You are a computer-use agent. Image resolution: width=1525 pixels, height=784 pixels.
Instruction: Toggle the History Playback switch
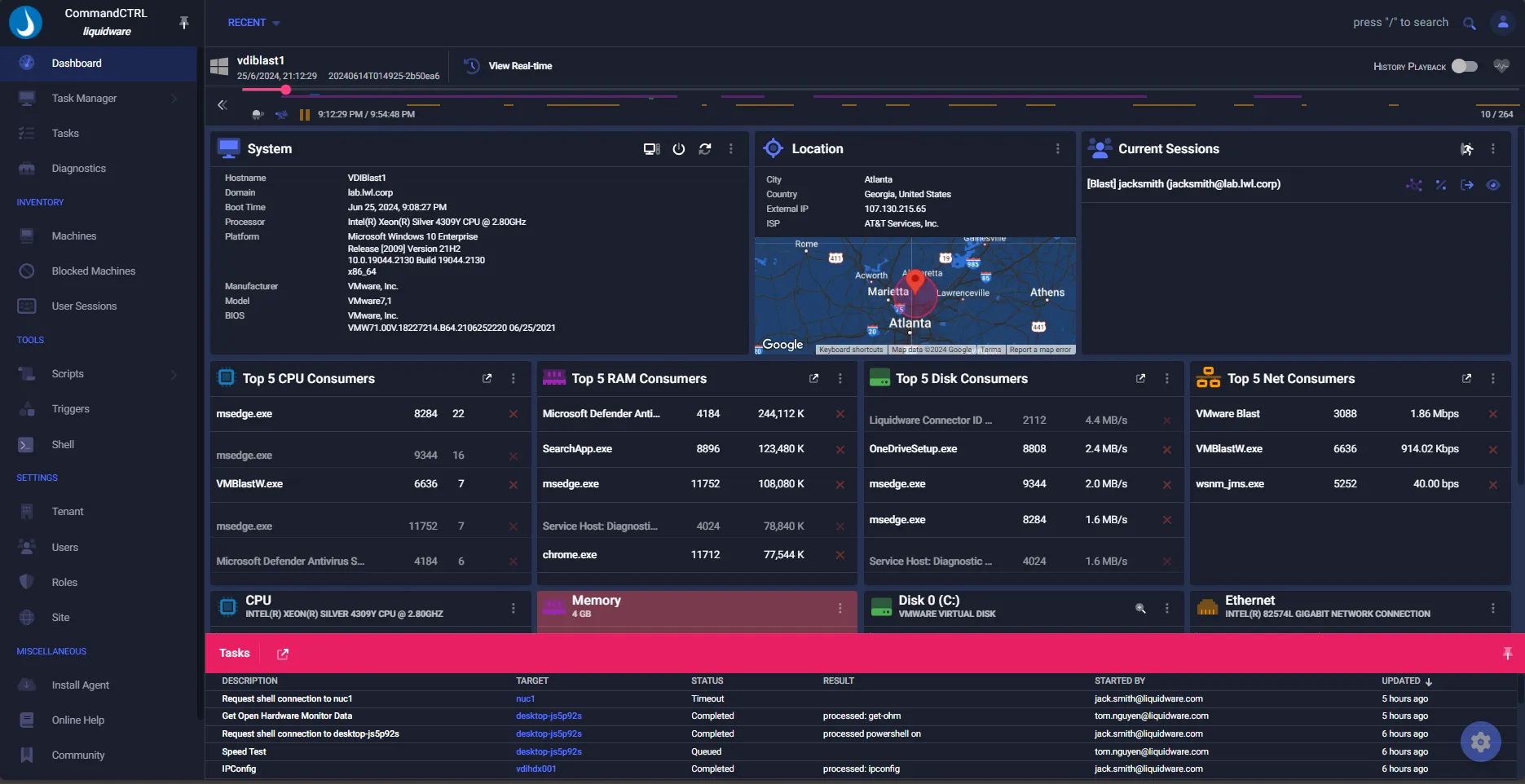(x=1465, y=66)
